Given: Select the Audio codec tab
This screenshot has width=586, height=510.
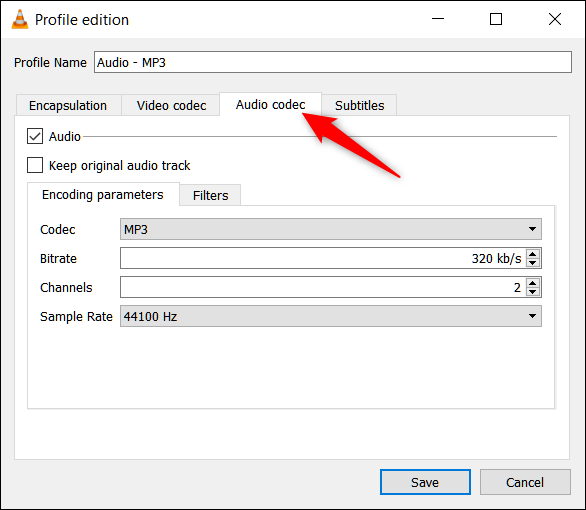Looking at the screenshot, I should pos(270,105).
